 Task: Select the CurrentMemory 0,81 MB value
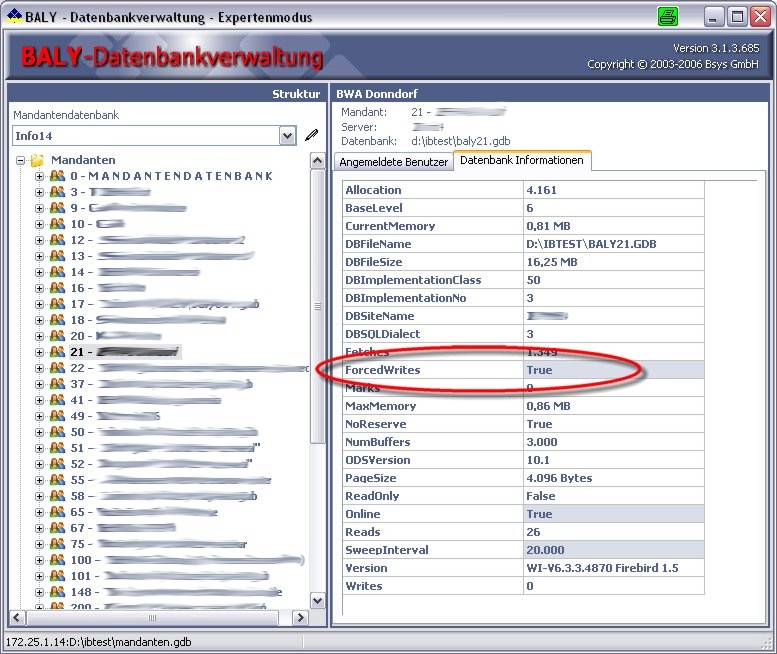pyautogui.click(x=613, y=226)
